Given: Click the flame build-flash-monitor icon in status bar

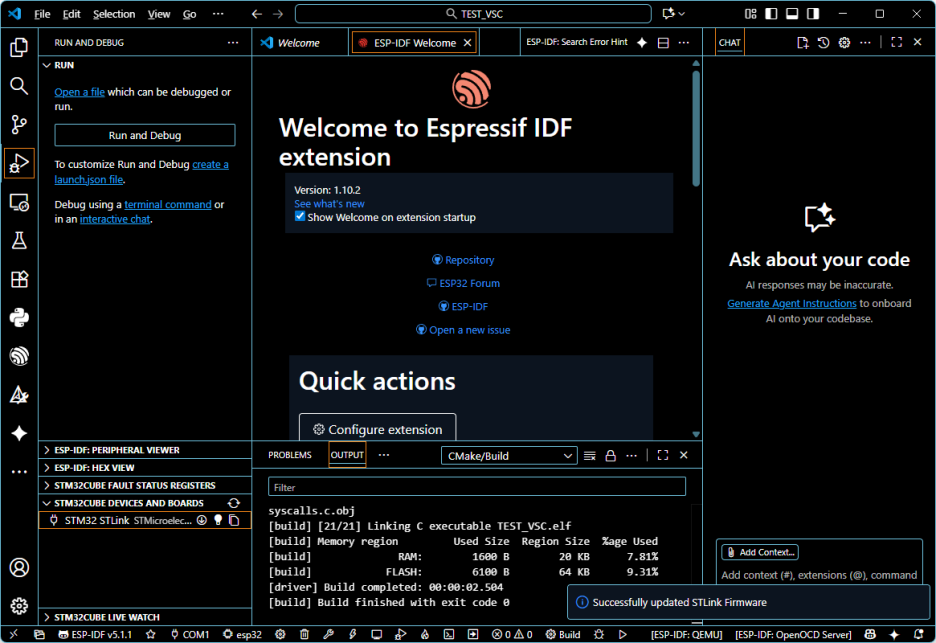Looking at the screenshot, I should 425,634.
